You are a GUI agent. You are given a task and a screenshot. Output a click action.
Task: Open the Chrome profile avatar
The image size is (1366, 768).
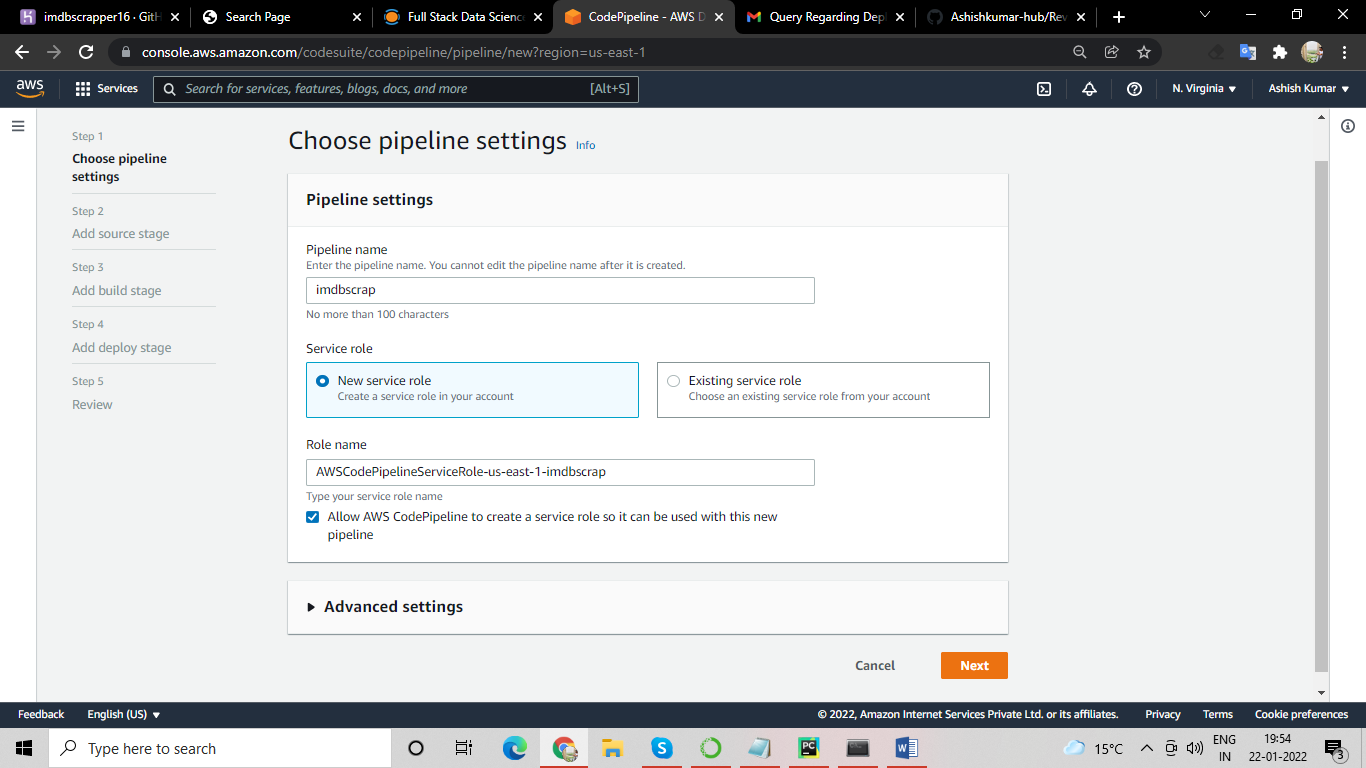point(1312,52)
